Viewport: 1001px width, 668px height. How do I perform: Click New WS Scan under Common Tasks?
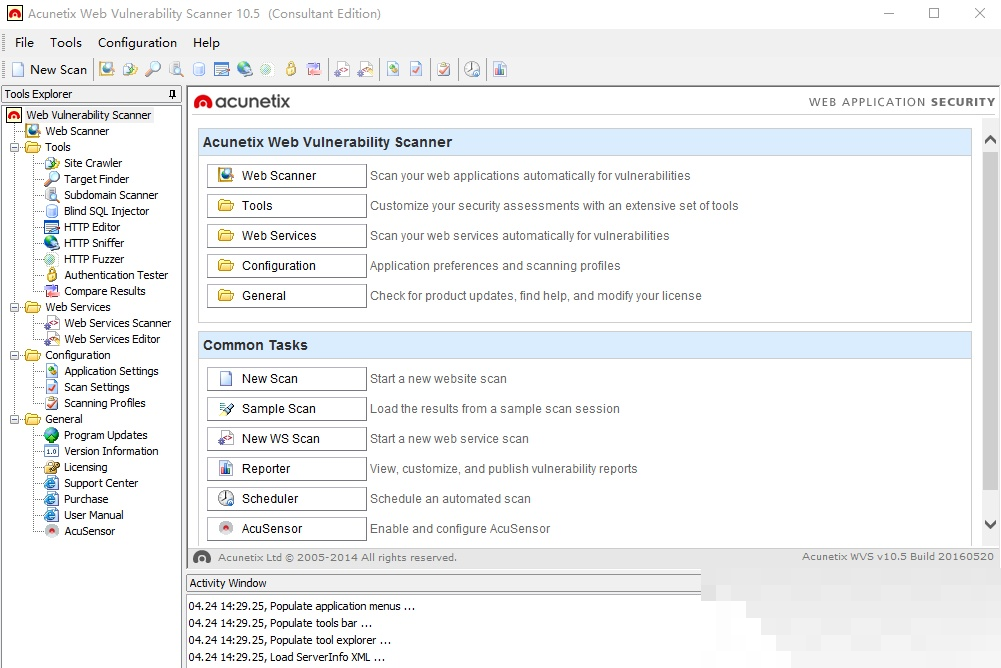287,439
